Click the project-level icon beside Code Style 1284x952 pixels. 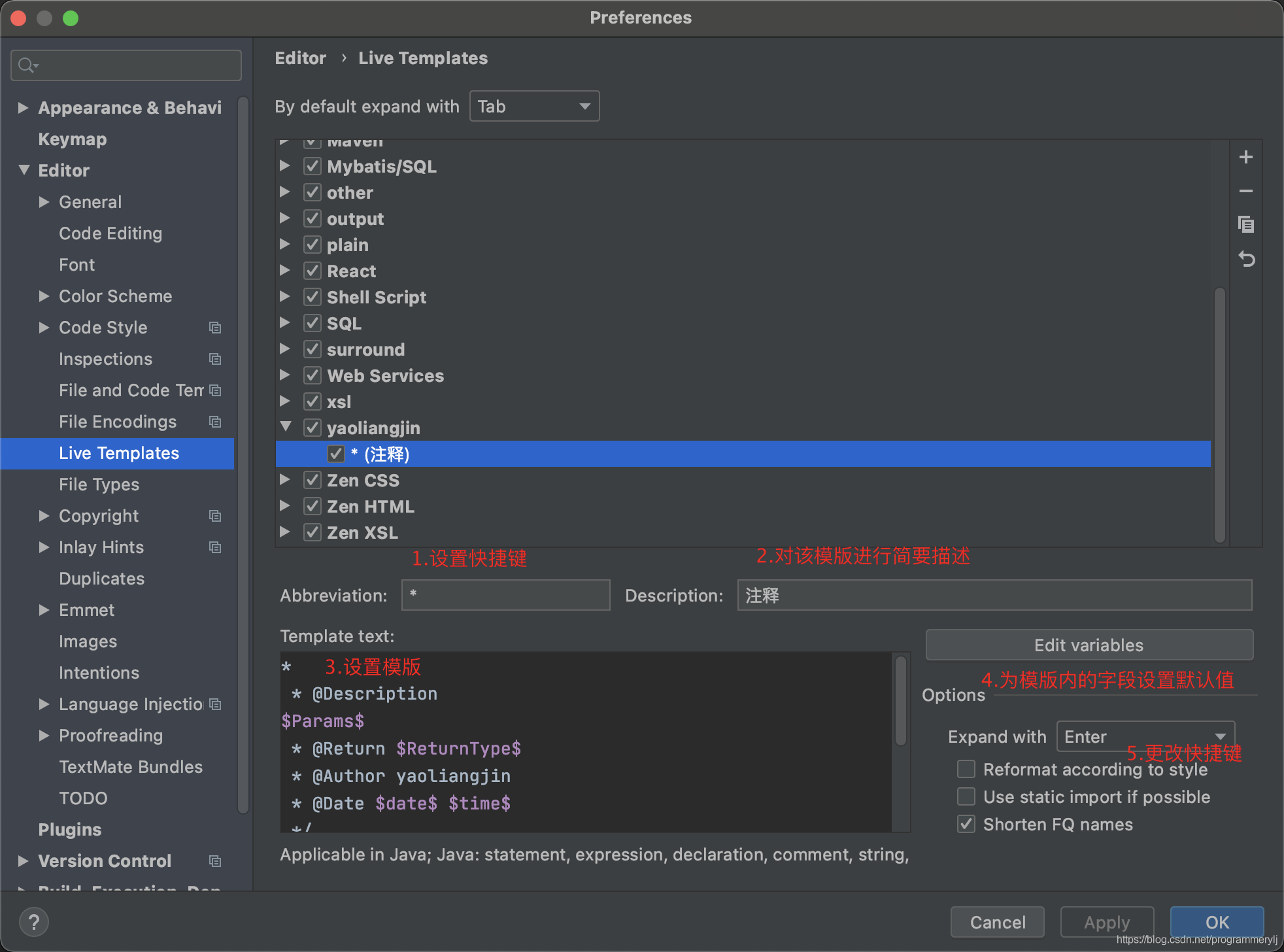(215, 328)
